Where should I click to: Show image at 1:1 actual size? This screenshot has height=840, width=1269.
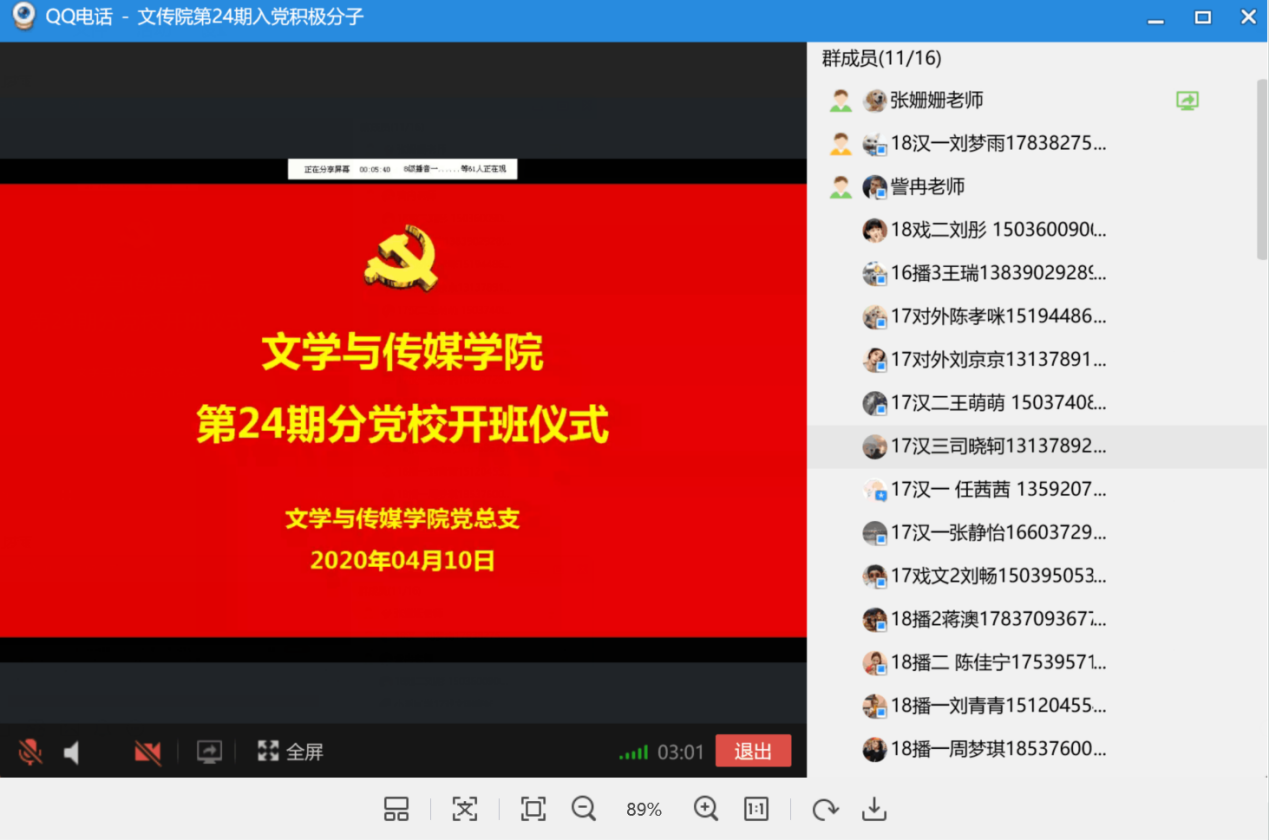[756, 809]
